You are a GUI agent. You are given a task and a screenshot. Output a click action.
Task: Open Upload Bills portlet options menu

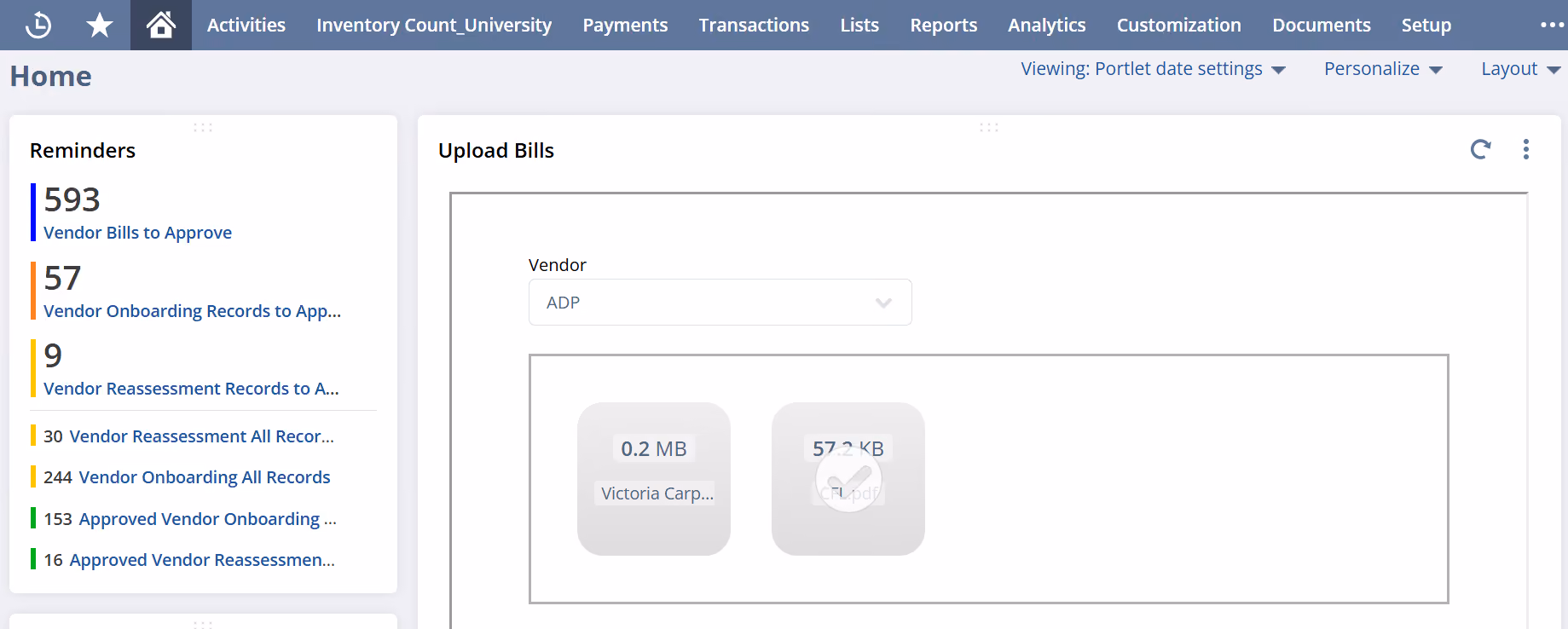[1526, 150]
